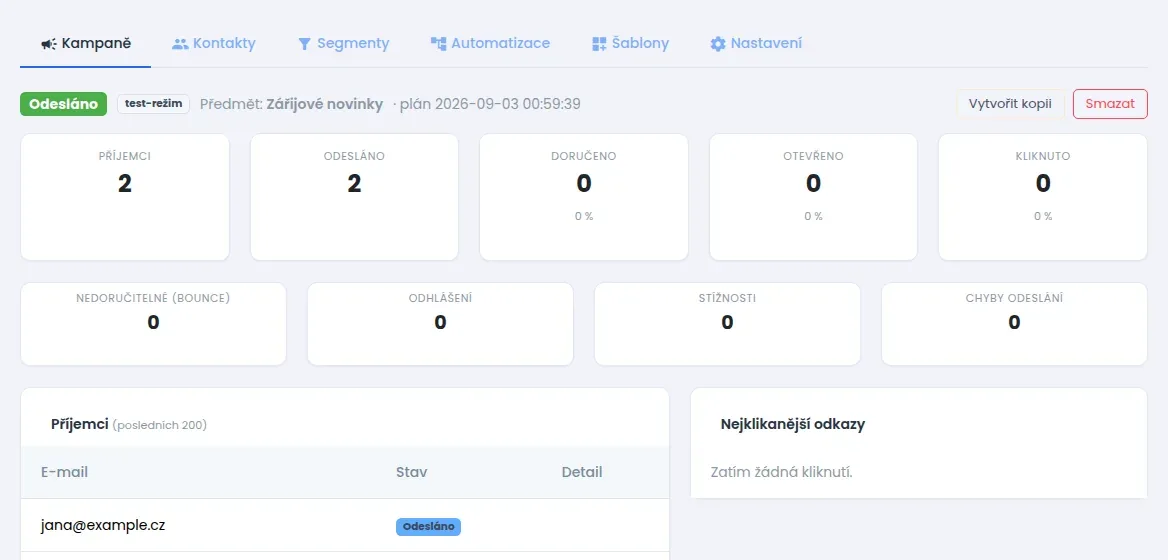Image resolution: width=1168 pixels, height=560 pixels.
Task: Open the Nastavení tab
Action: pos(756,43)
